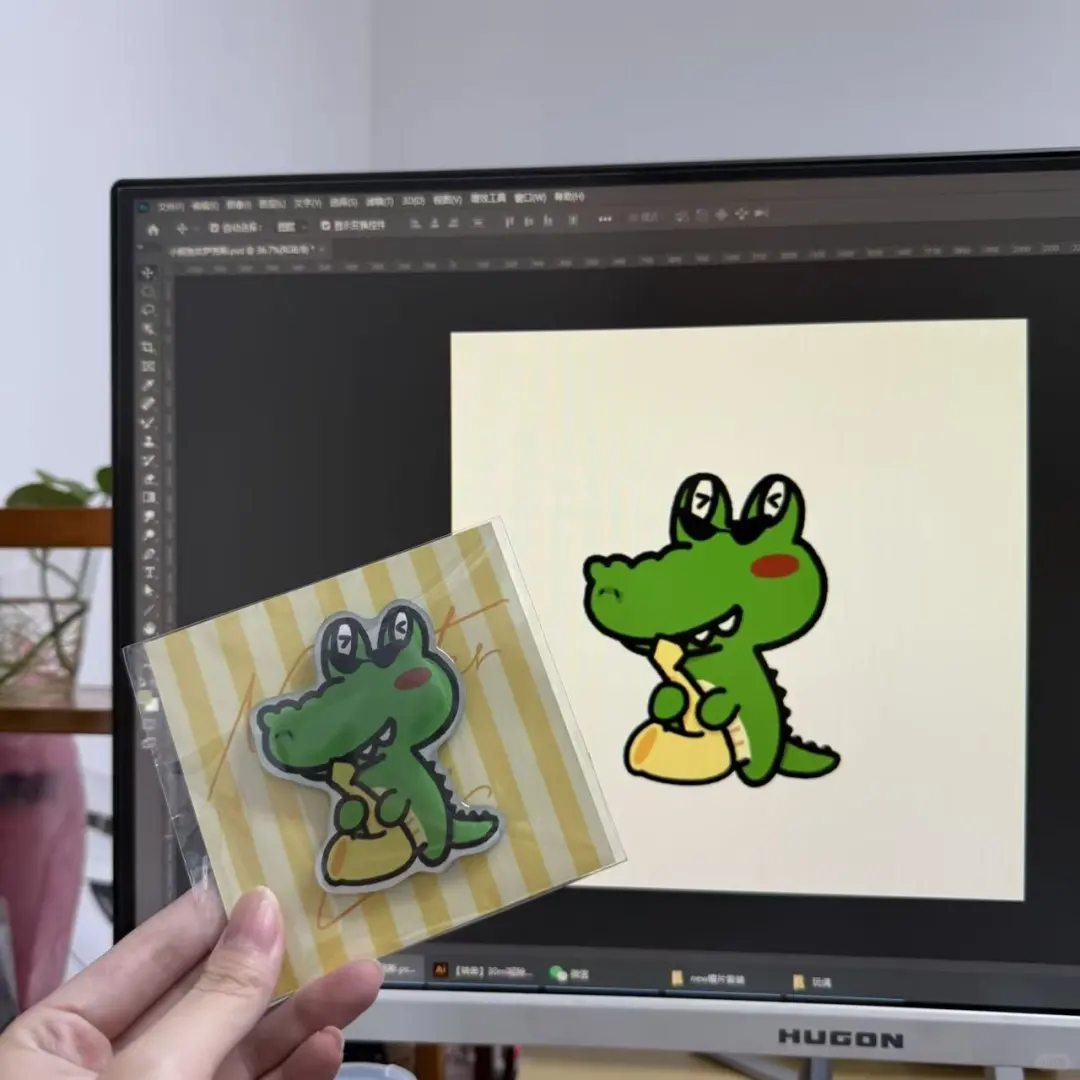Toggle the 显示变换控件 checkbox
Screen dimensions: 1080x1080
pyautogui.click(x=326, y=225)
